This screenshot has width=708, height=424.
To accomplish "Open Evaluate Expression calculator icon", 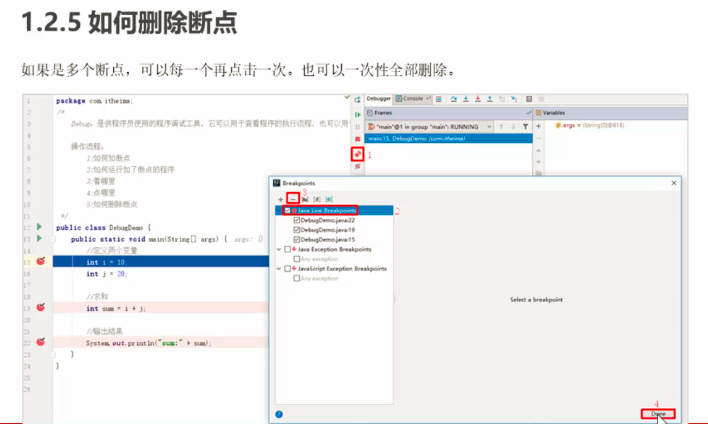I will (529, 99).
